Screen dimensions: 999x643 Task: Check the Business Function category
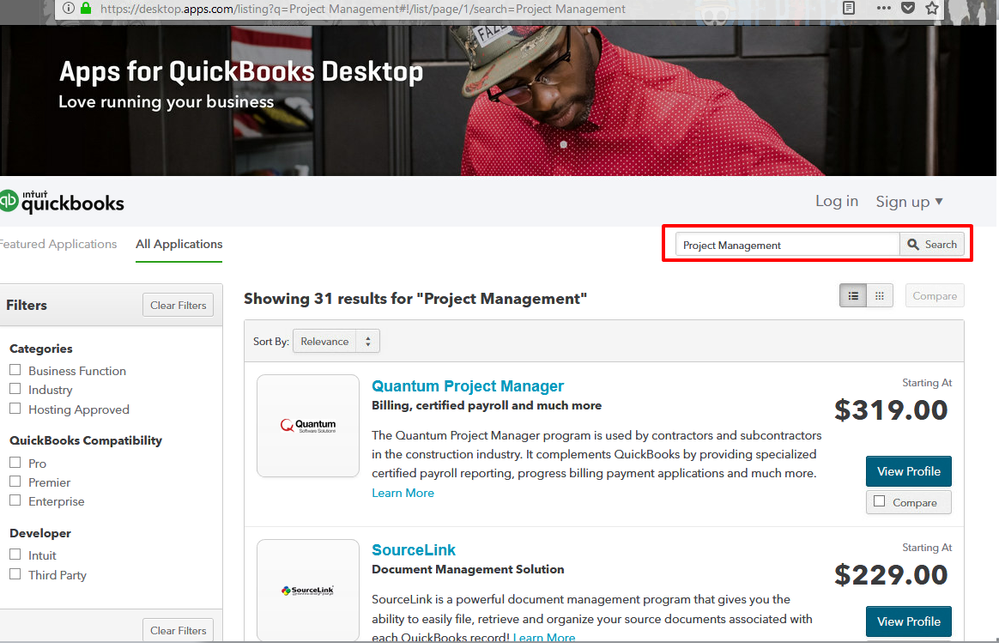pos(15,370)
